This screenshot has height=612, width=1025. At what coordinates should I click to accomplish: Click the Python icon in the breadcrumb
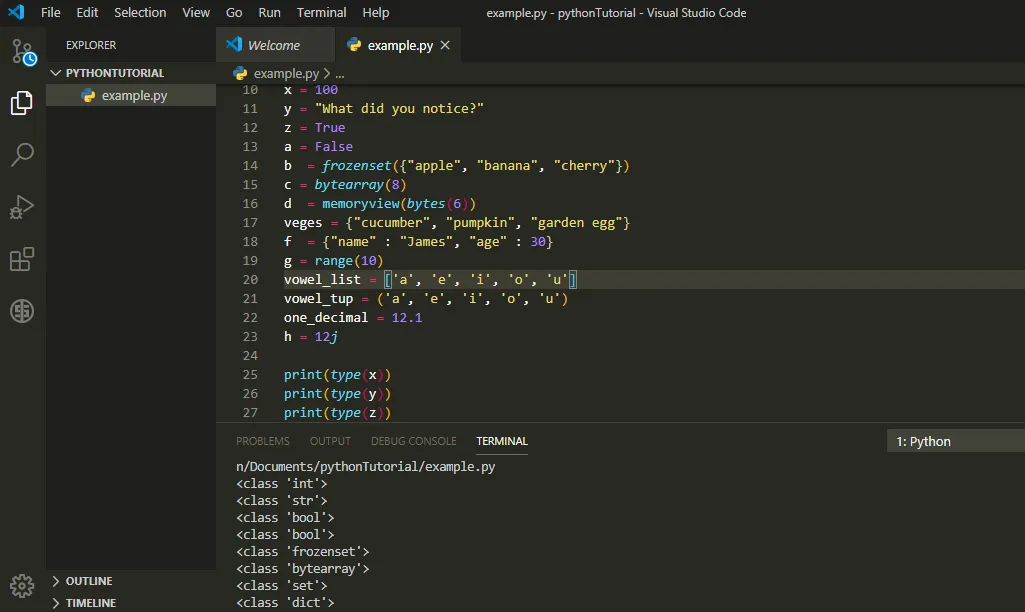[240, 73]
